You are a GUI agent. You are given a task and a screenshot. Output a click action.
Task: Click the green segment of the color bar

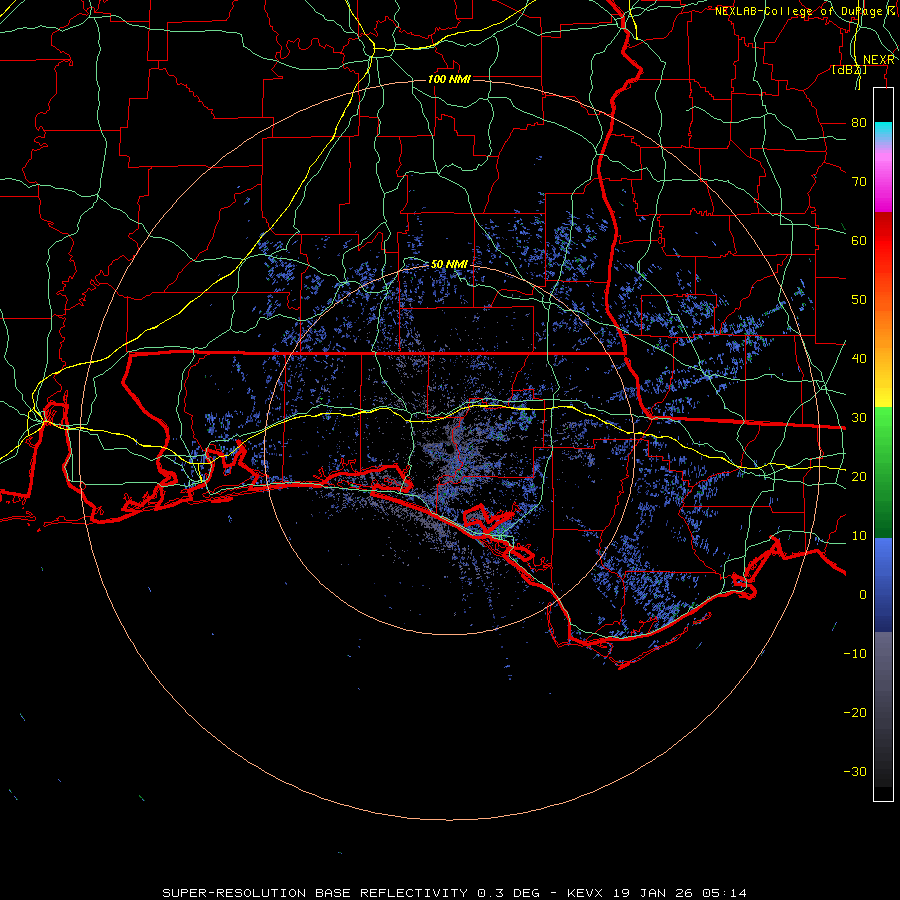883,472
